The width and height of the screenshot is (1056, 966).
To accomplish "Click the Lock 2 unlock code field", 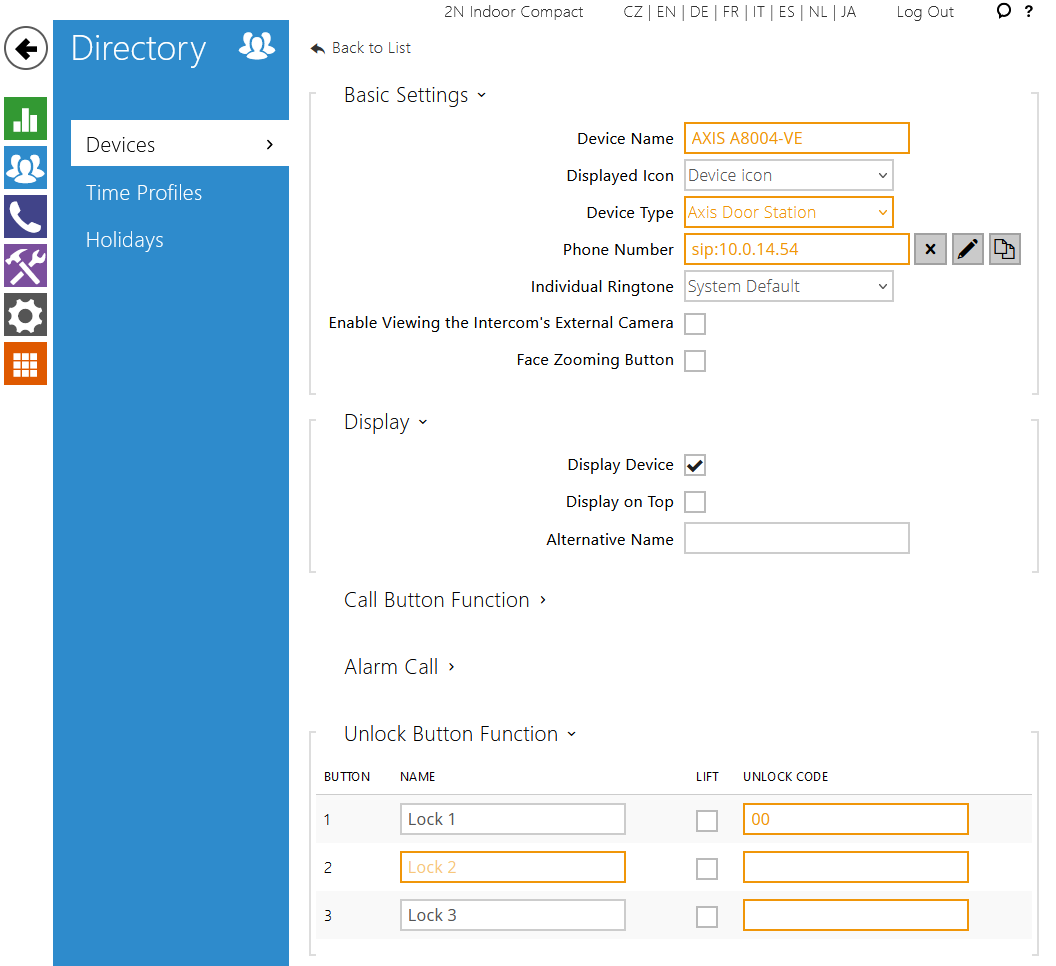I will pos(856,867).
